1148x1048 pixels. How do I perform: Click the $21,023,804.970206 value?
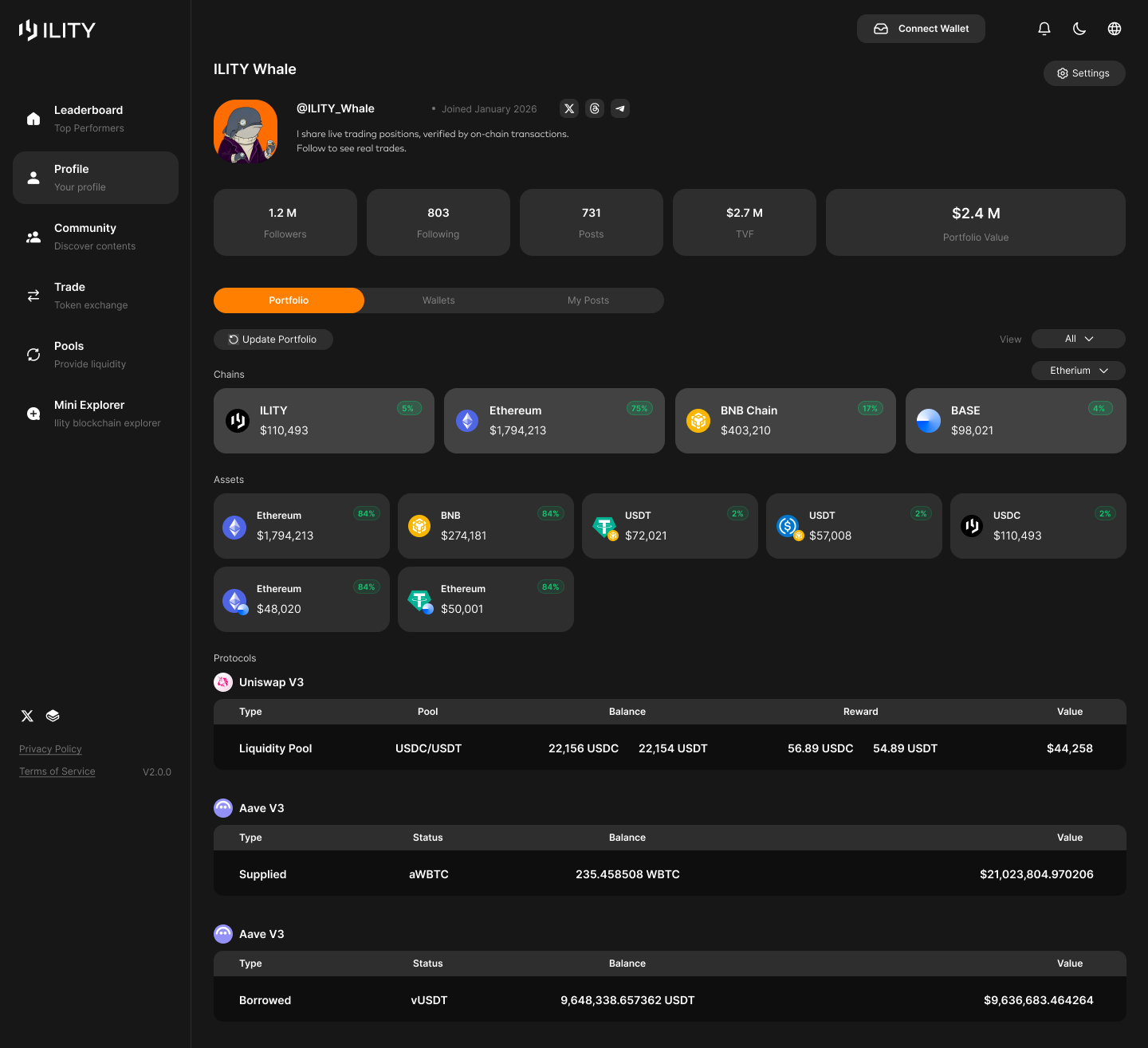point(1037,874)
